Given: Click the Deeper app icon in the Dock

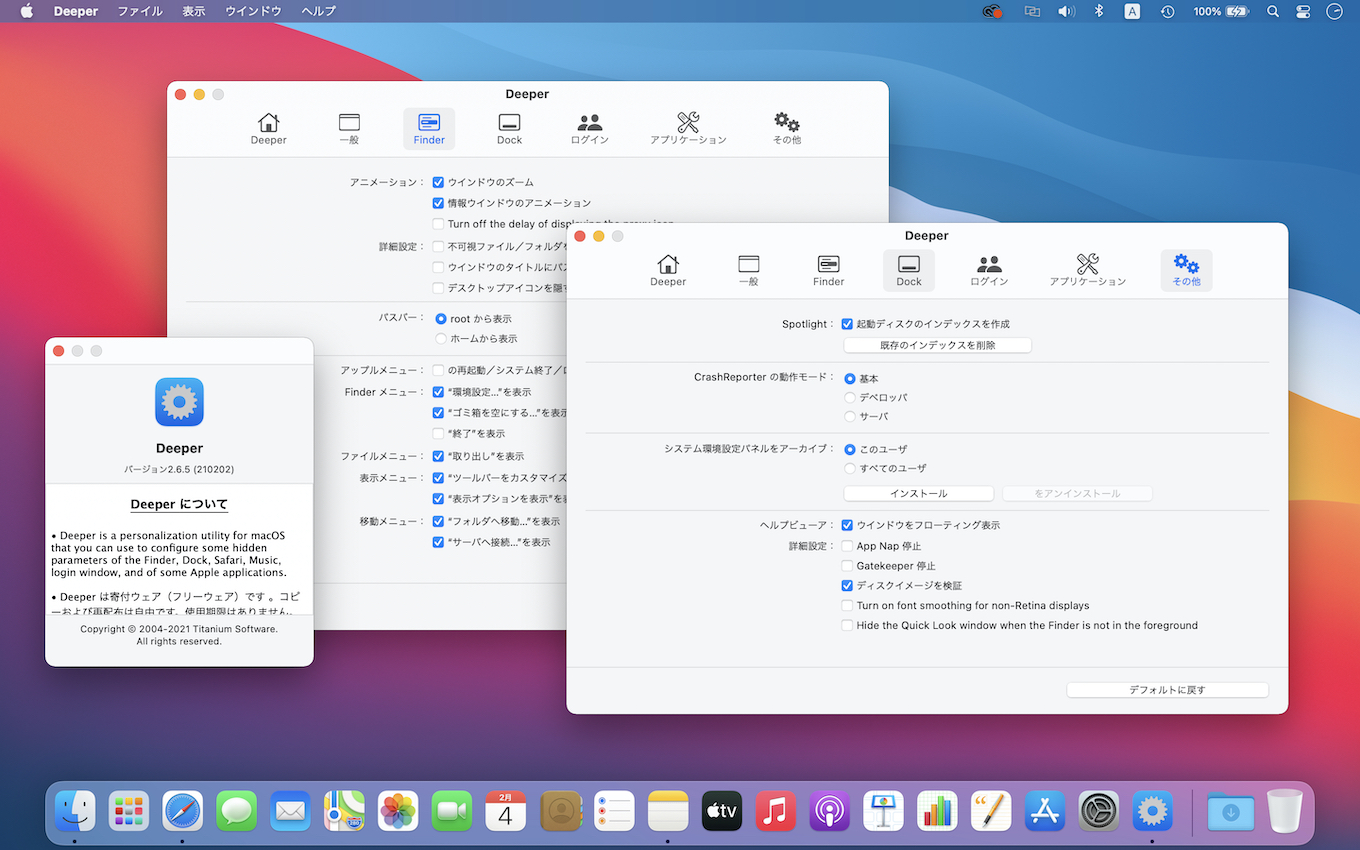Looking at the screenshot, I should (1153, 811).
